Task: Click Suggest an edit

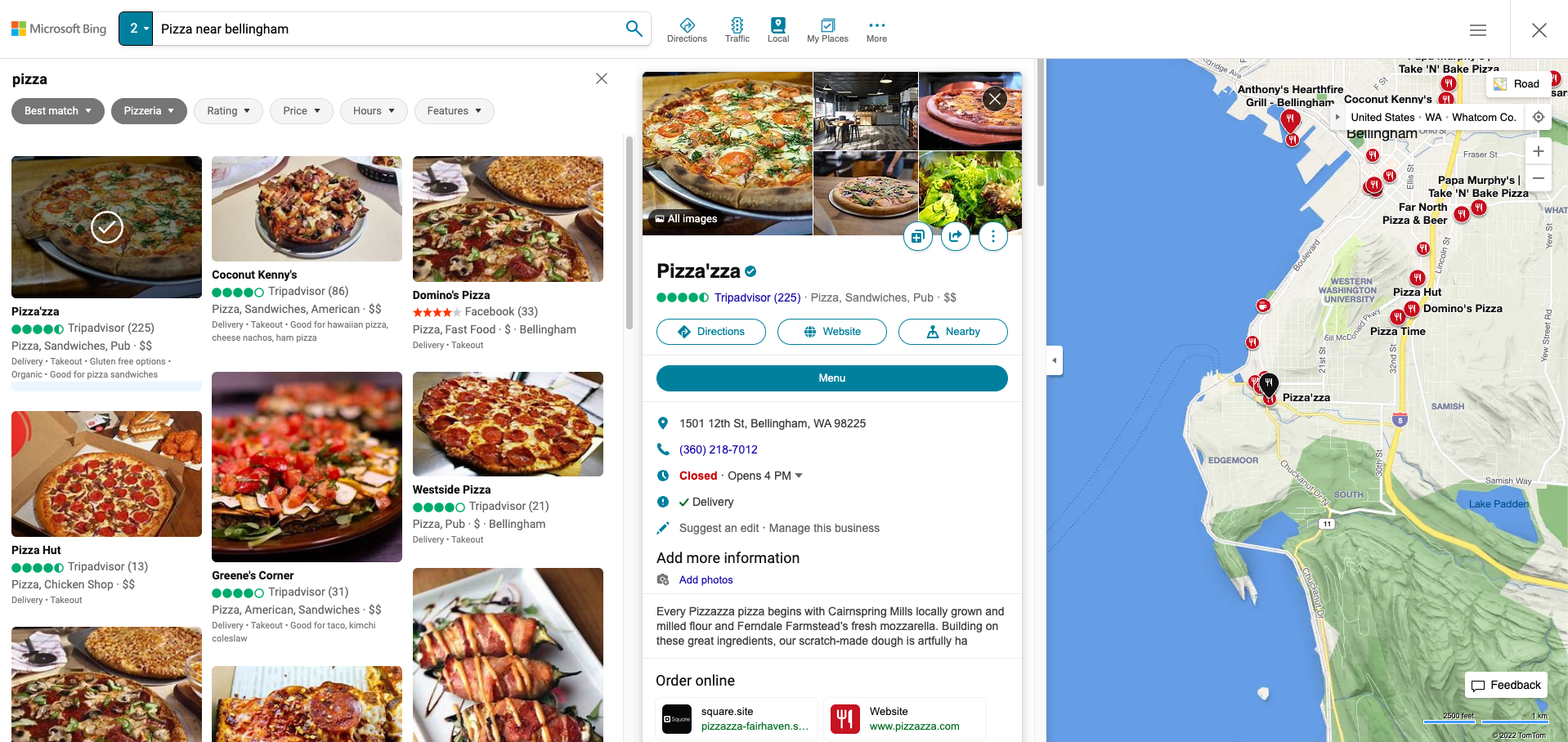Action: [x=719, y=528]
